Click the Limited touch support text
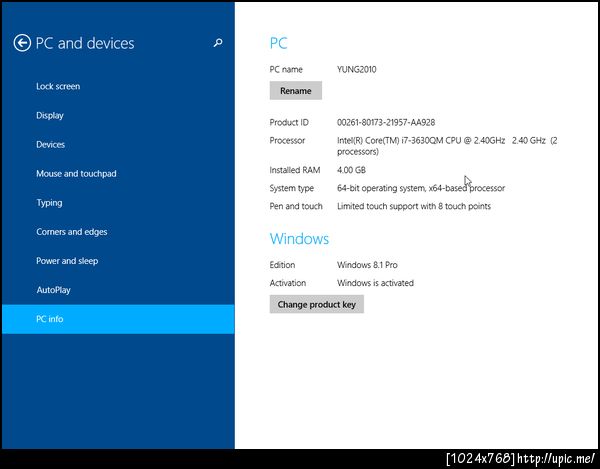Image resolution: width=600 pixels, height=469 pixels. [x=414, y=206]
